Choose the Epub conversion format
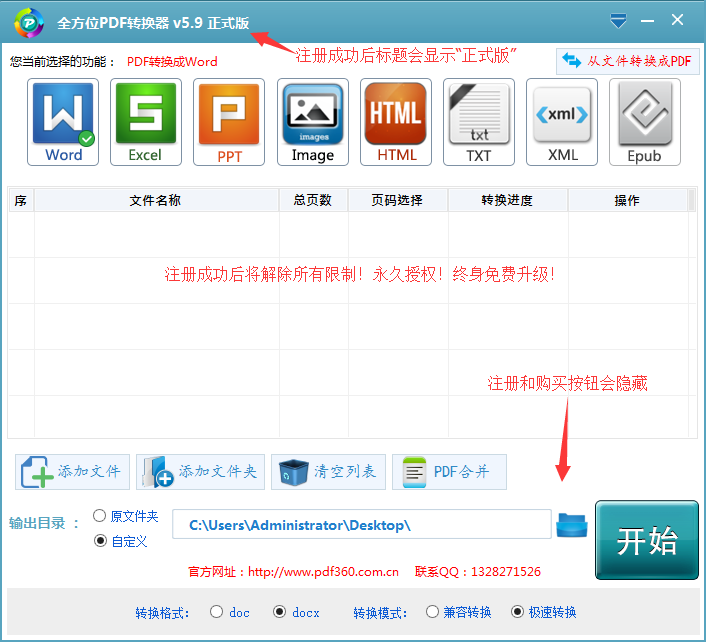 [x=645, y=122]
